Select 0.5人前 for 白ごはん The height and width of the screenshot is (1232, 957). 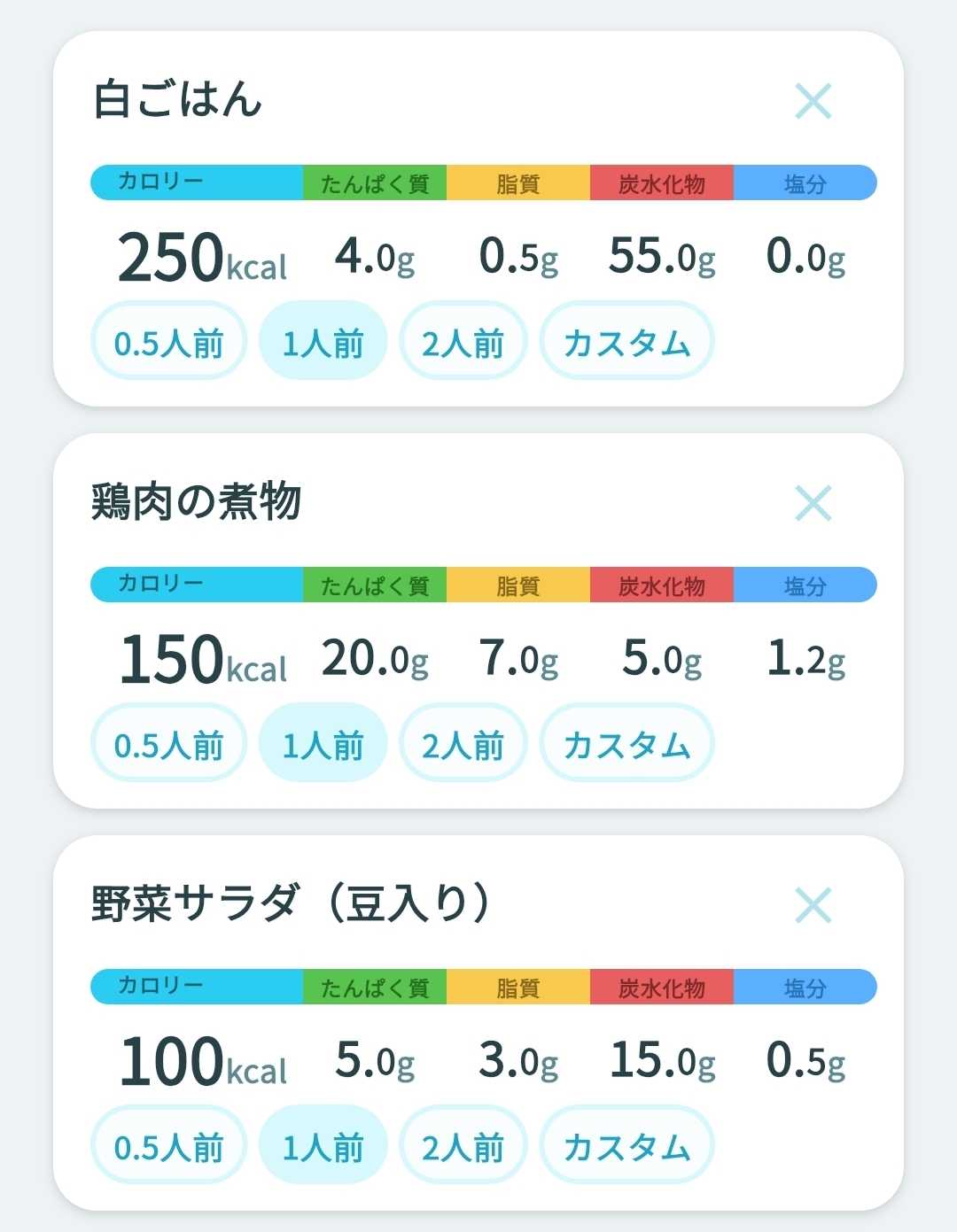point(168,341)
